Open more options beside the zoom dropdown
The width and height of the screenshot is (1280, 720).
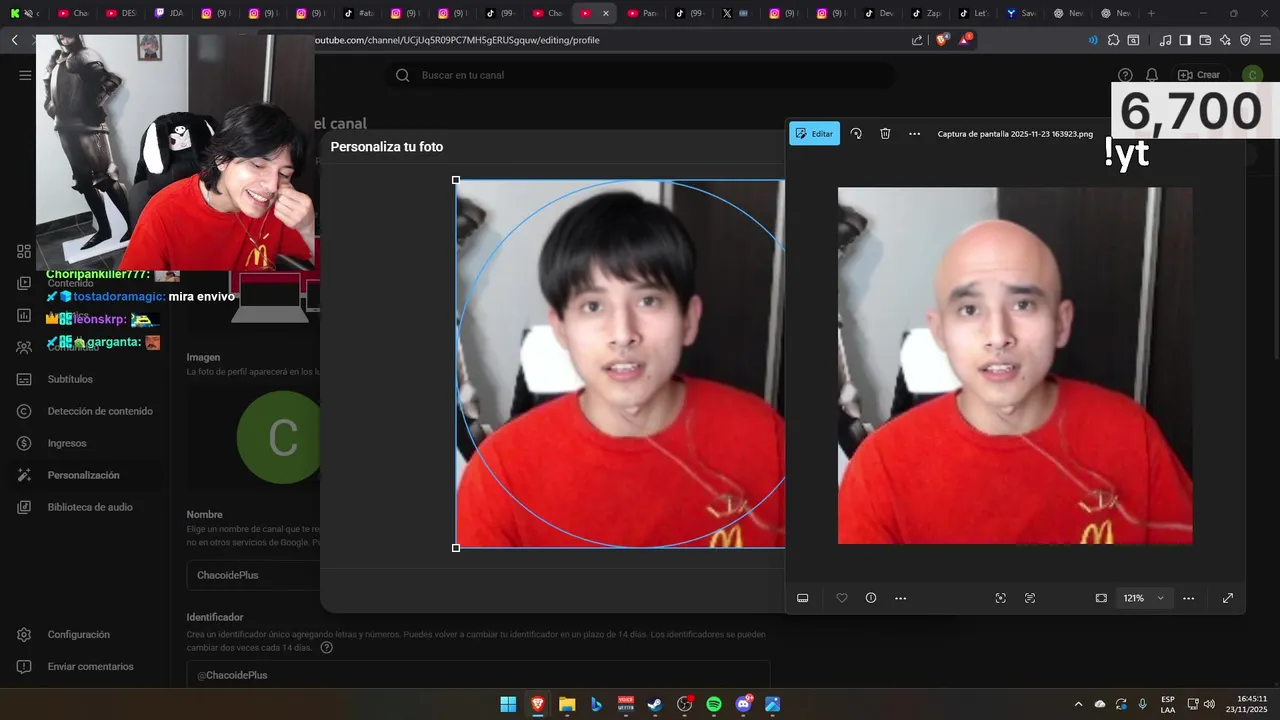(x=1188, y=598)
